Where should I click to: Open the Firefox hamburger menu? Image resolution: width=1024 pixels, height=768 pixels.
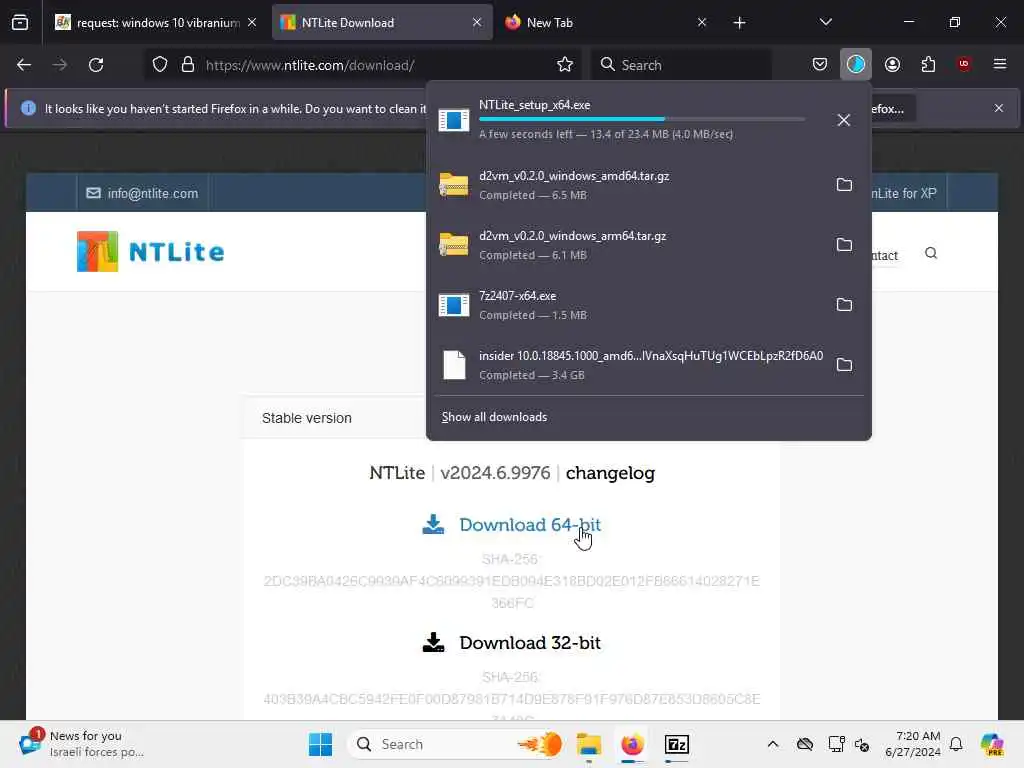click(1000, 64)
